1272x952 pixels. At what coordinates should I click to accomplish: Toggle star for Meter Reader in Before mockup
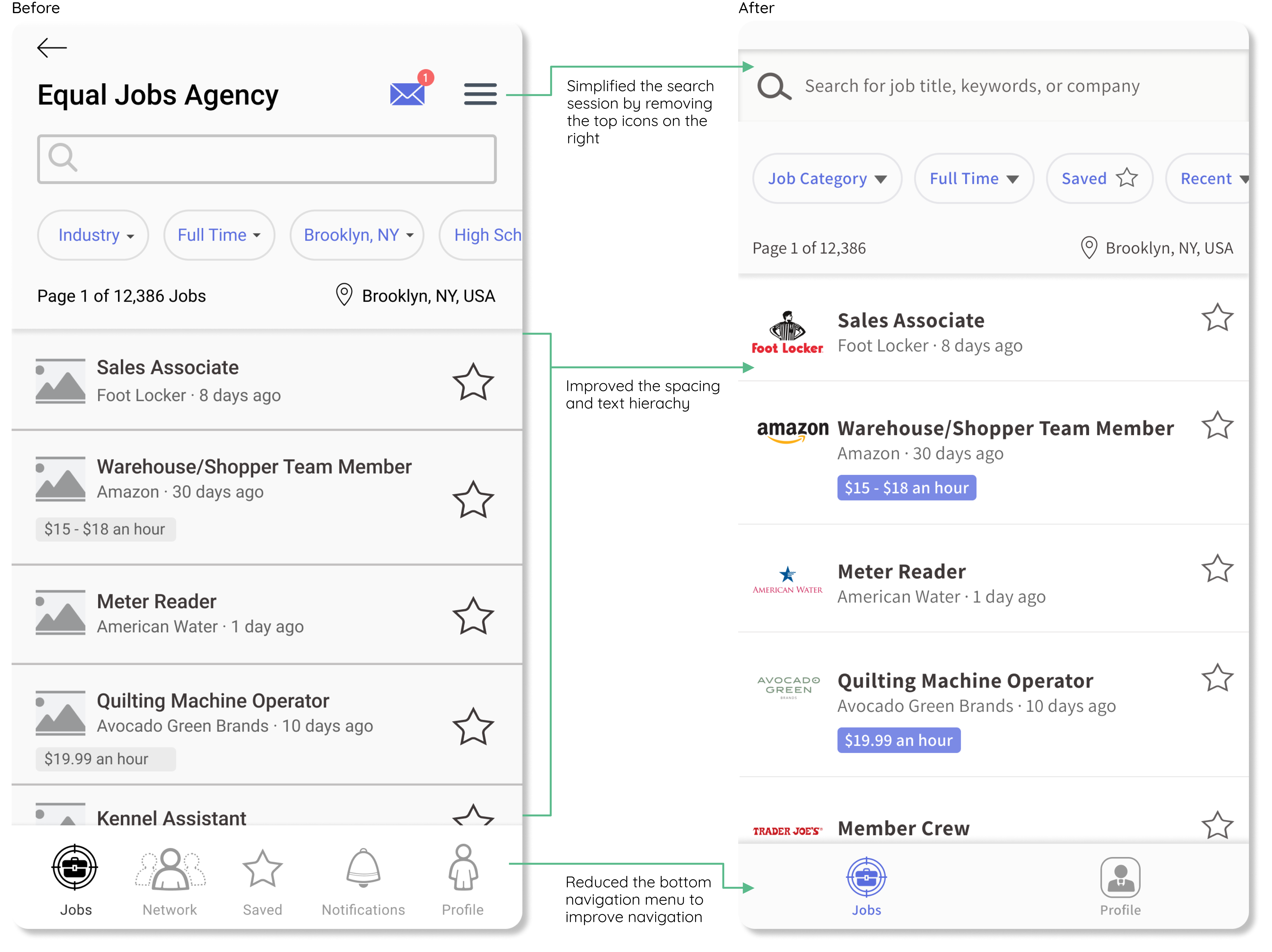pos(473,616)
